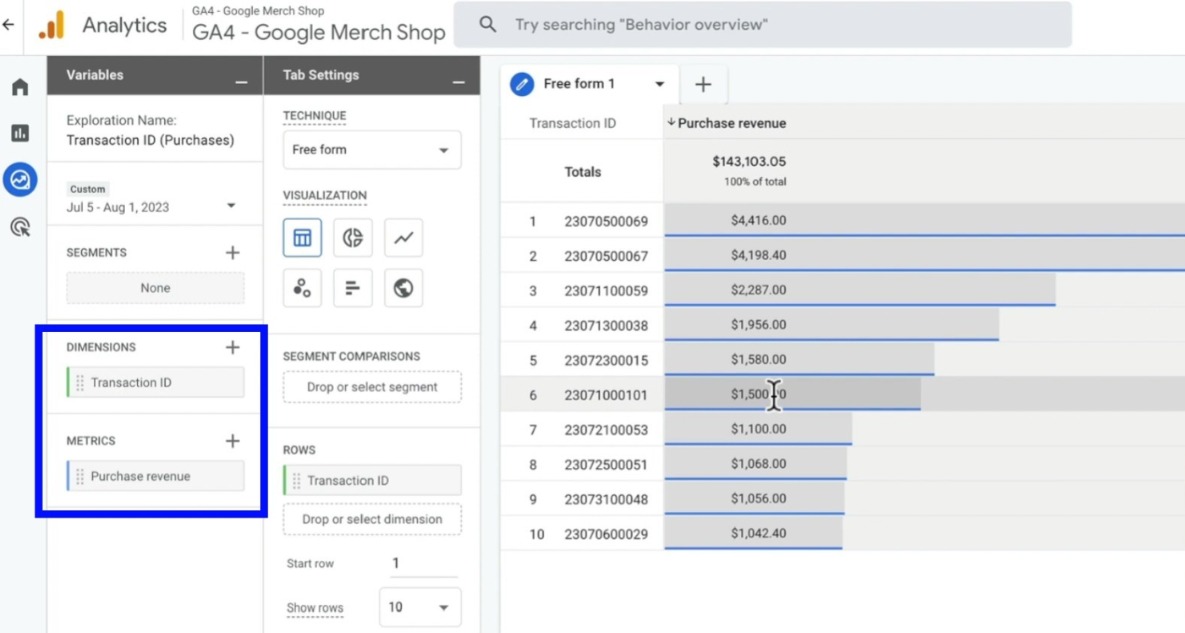Click transaction 23071300038 cell

click(x=606, y=326)
